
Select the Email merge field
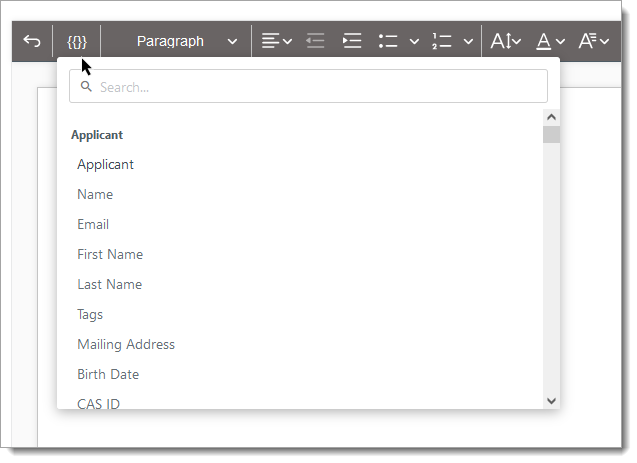93,225
